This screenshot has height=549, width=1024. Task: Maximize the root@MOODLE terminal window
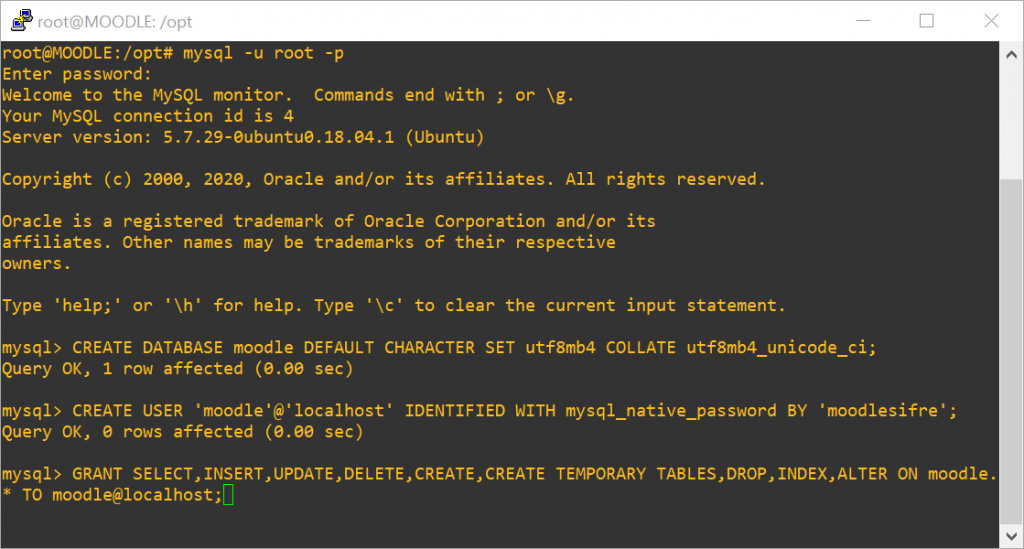click(x=926, y=21)
